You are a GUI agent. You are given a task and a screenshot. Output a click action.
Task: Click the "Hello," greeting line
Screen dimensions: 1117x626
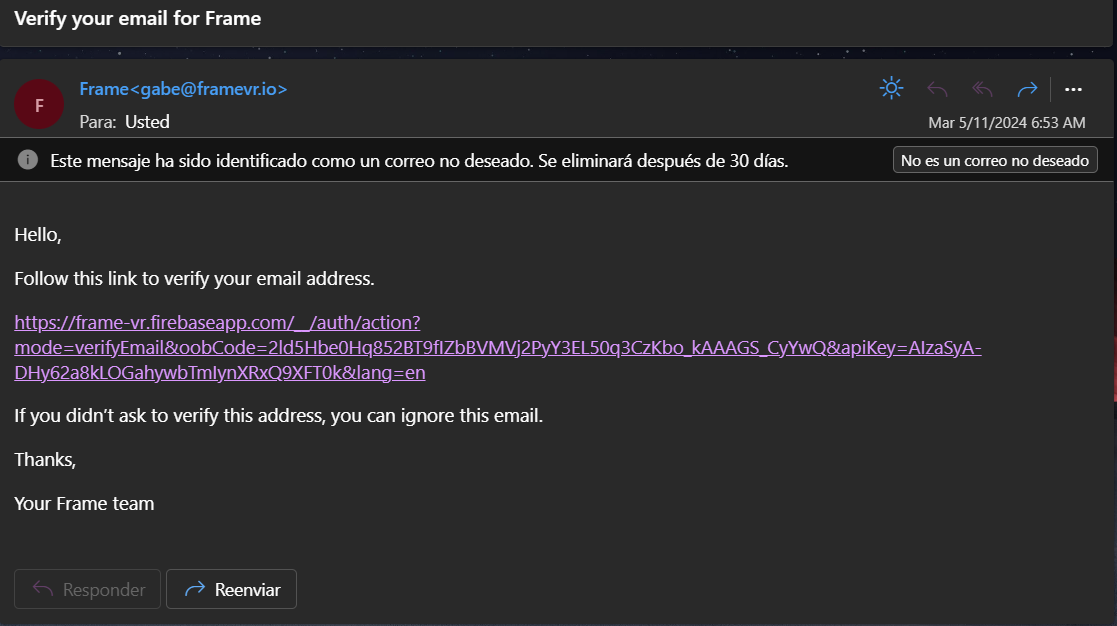click(38, 235)
